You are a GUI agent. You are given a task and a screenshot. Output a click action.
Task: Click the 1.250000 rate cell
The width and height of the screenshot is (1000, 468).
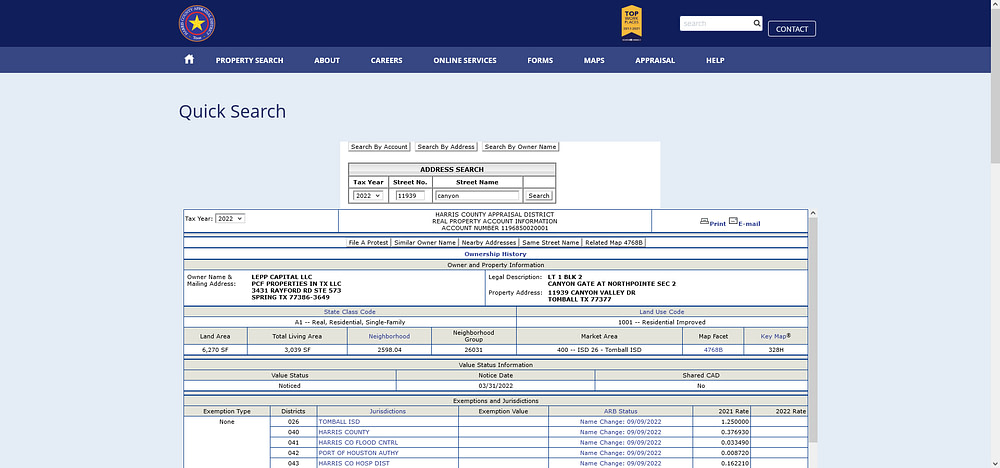click(721, 421)
